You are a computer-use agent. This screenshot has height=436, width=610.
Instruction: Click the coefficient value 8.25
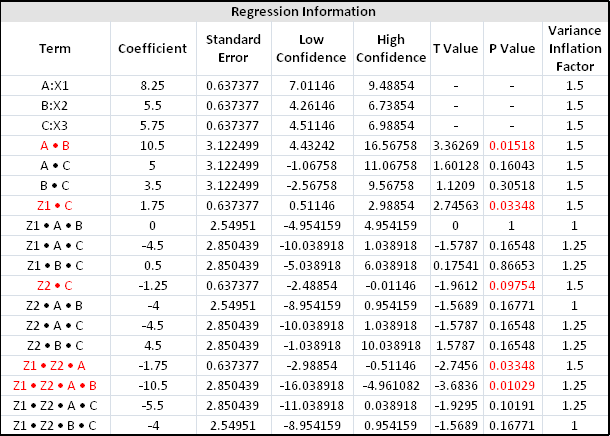point(152,87)
